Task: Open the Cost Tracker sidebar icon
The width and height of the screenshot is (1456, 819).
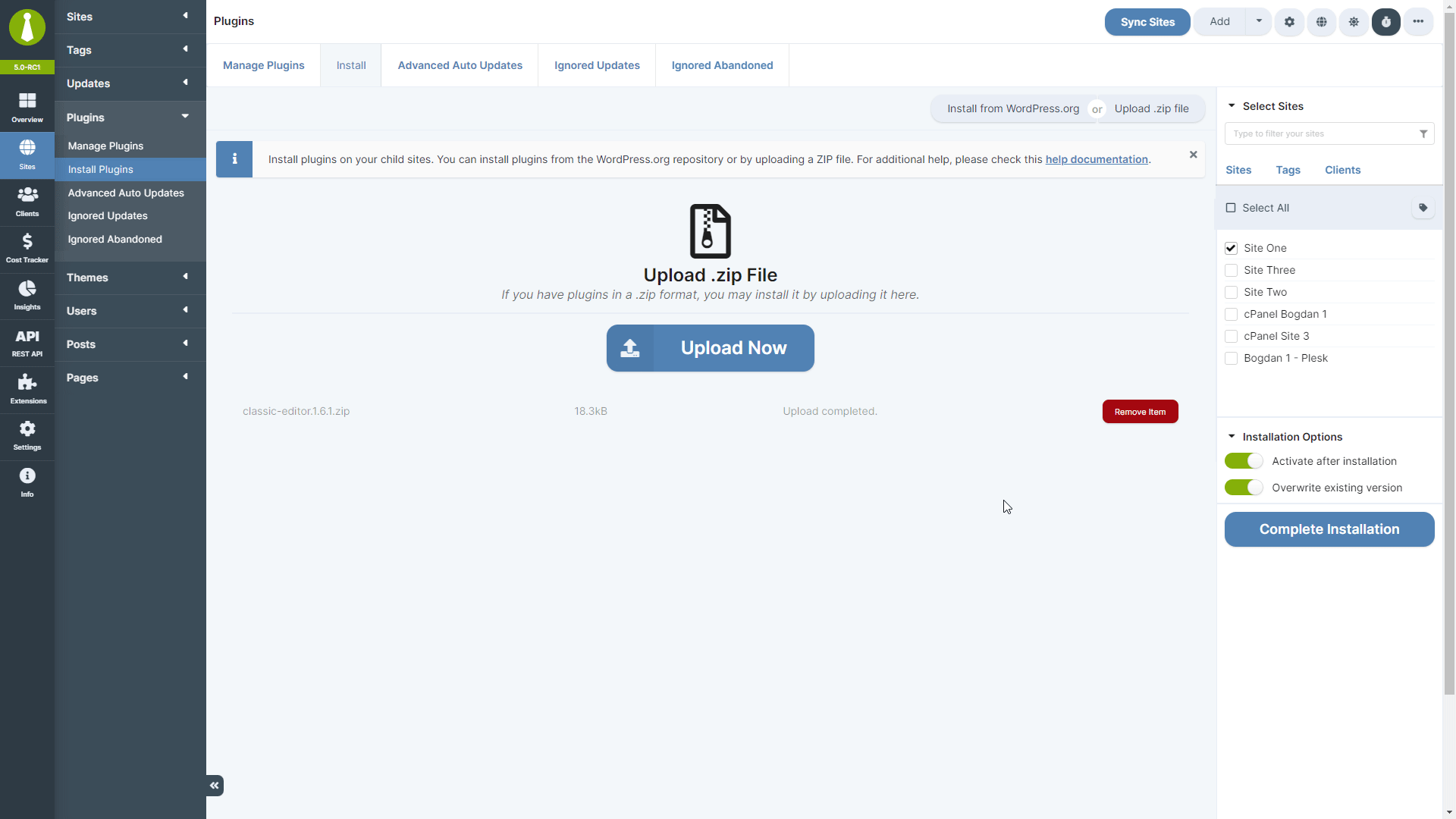Action: [x=27, y=247]
